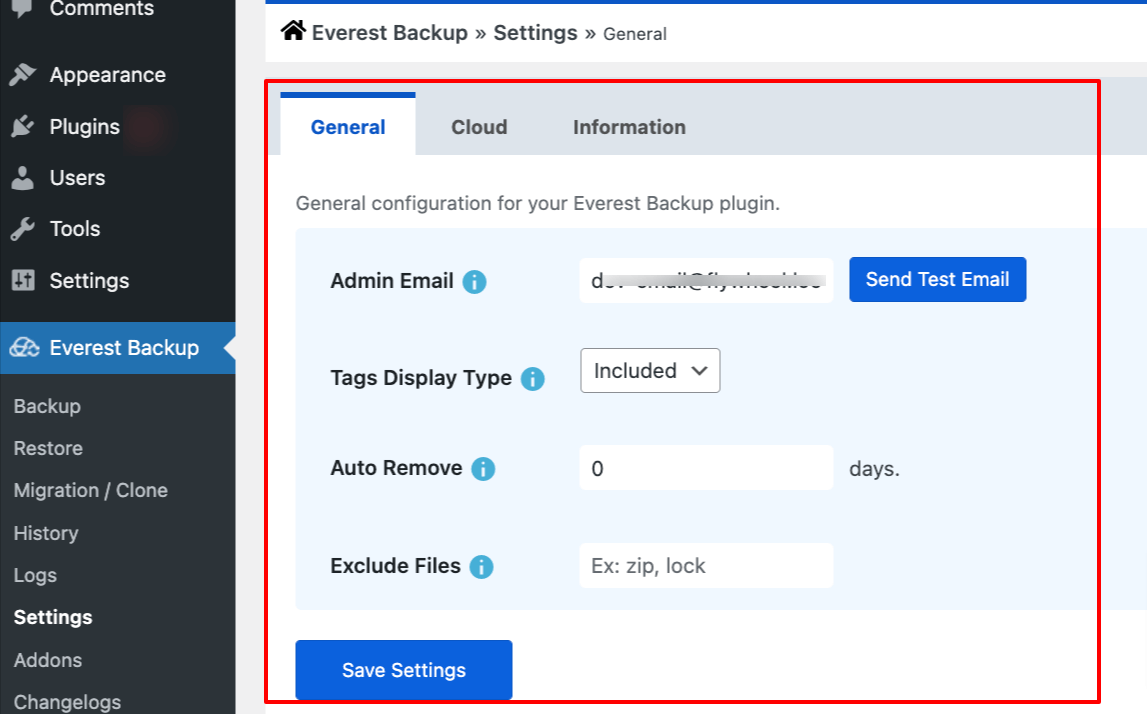The height and width of the screenshot is (714, 1147).
Task: Click the home icon in the breadcrumb
Action: pos(291,31)
